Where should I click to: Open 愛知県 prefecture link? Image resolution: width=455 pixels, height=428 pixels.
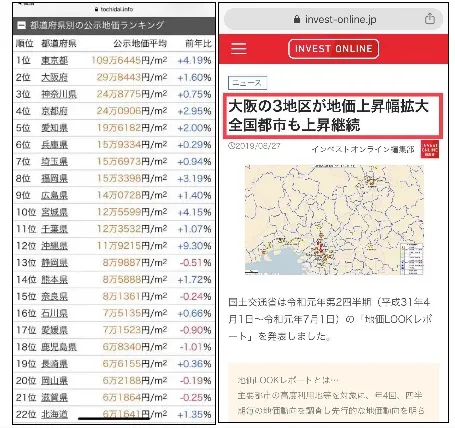click(x=54, y=128)
